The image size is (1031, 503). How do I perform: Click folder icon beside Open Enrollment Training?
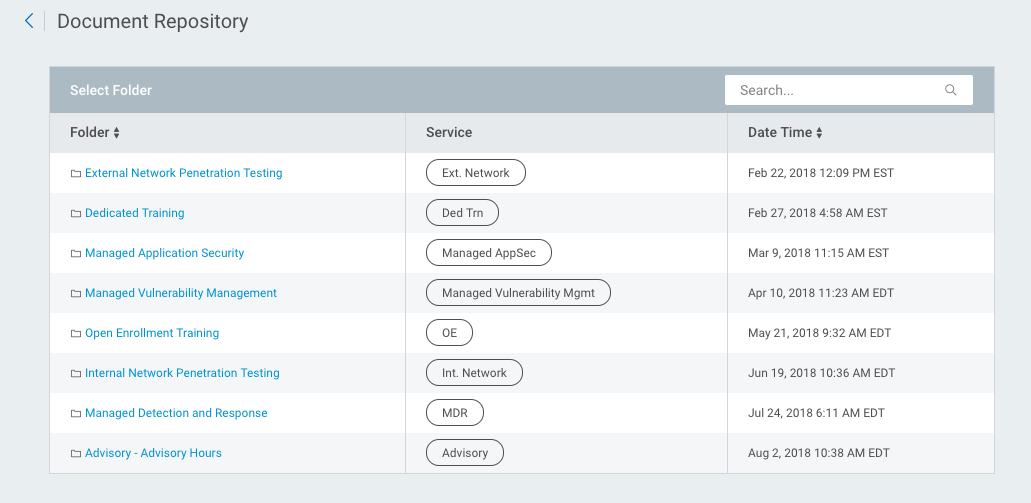76,333
